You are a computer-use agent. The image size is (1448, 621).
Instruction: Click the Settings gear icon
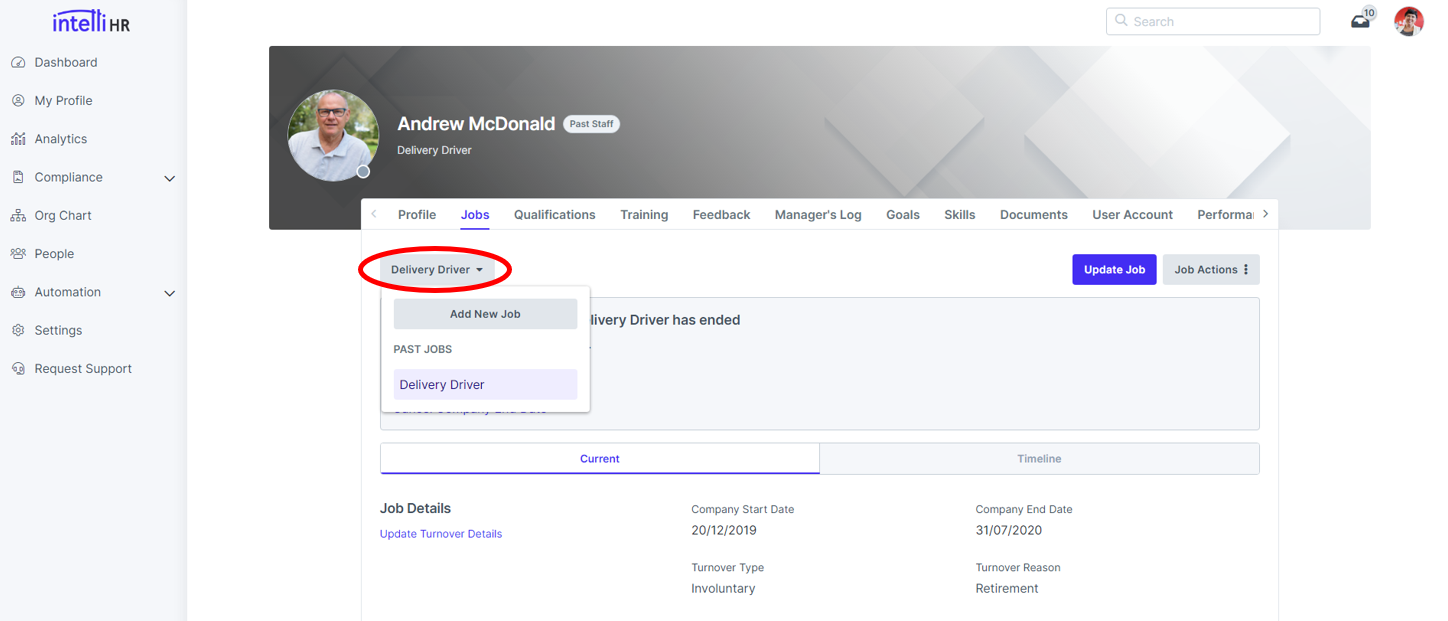click(18, 331)
